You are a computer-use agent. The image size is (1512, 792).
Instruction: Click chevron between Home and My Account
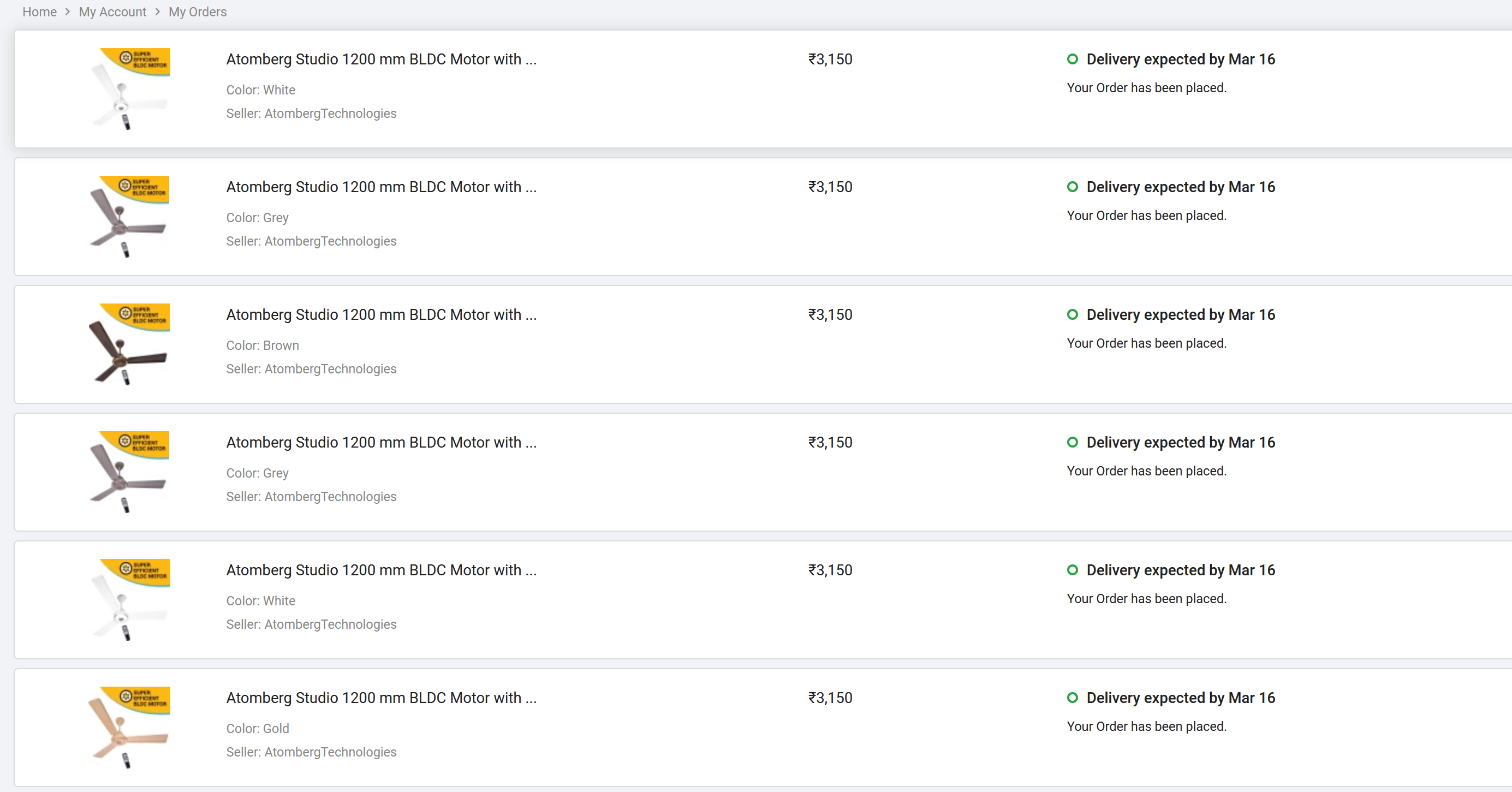(x=68, y=12)
